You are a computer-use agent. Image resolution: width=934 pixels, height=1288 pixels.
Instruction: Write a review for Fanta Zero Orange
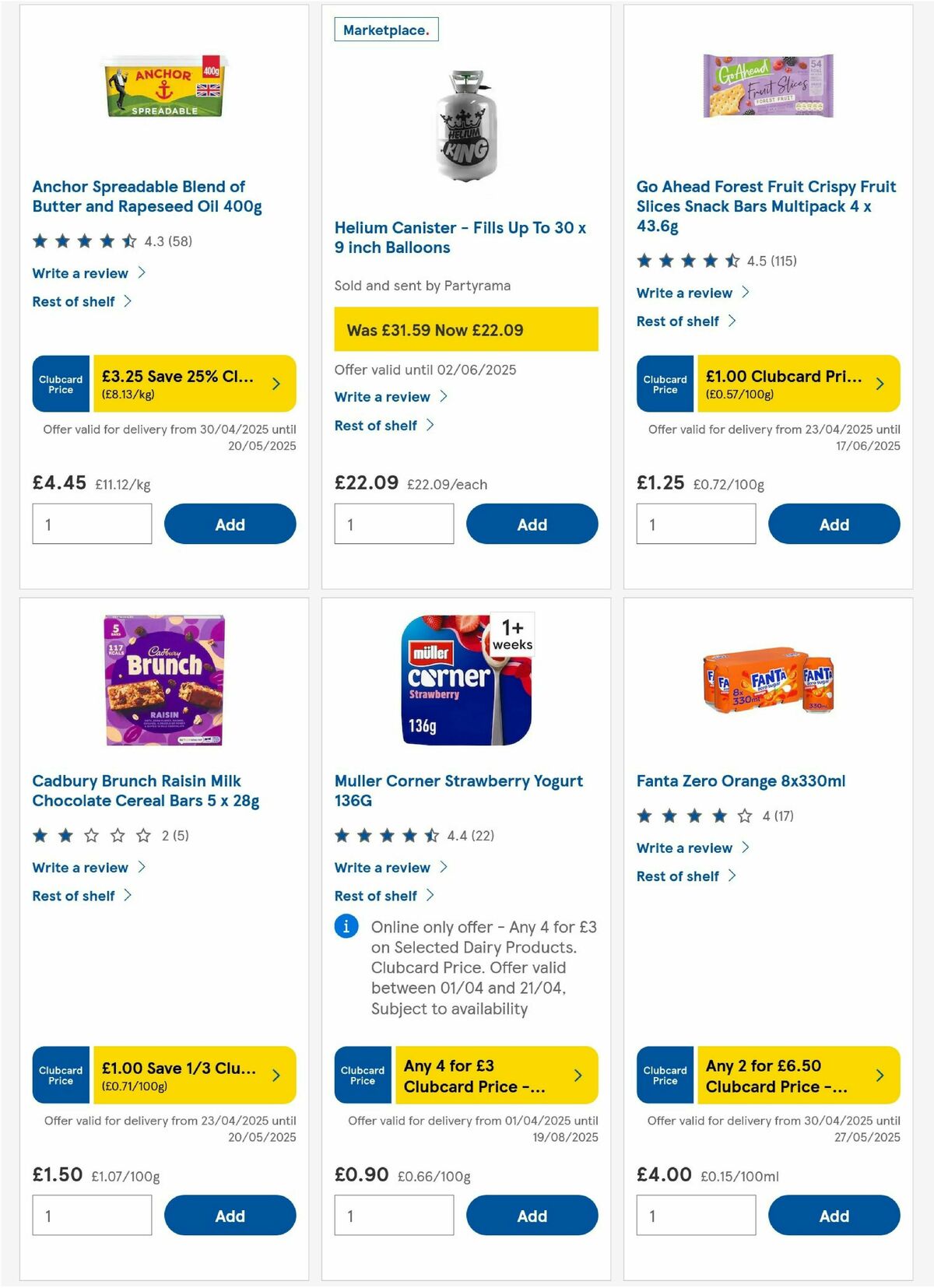click(683, 848)
